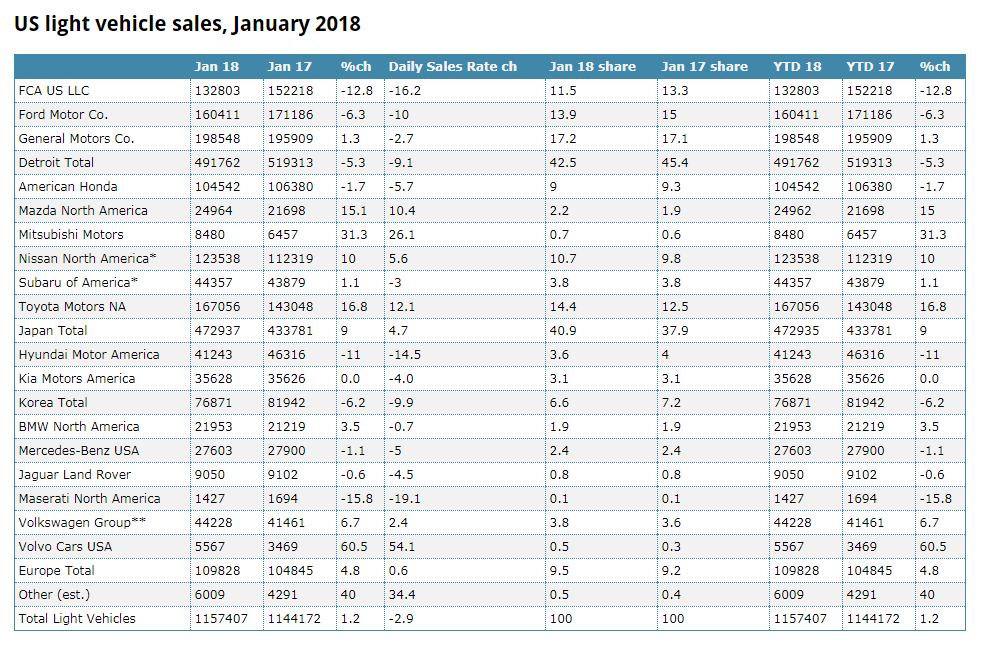Click the 'Jan 17 share' column header
Image resolution: width=982 pixels, height=645 pixels.
tap(704, 66)
